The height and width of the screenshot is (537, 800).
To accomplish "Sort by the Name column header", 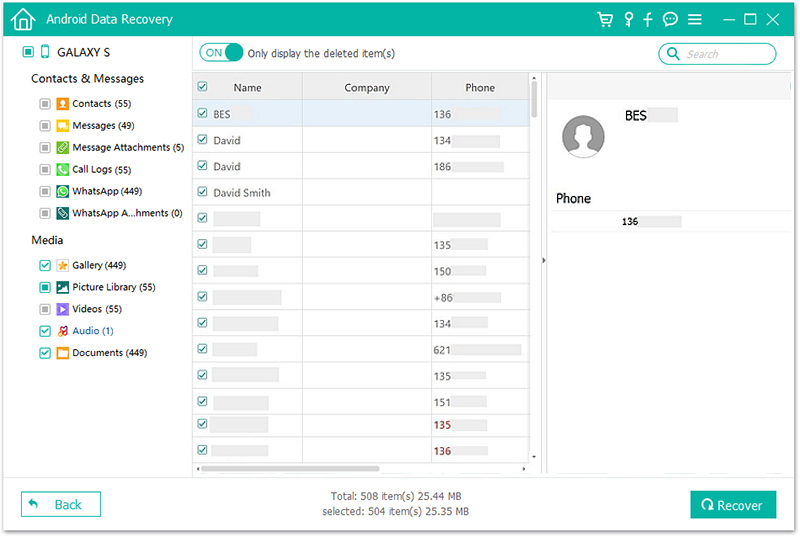I will tap(247, 87).
